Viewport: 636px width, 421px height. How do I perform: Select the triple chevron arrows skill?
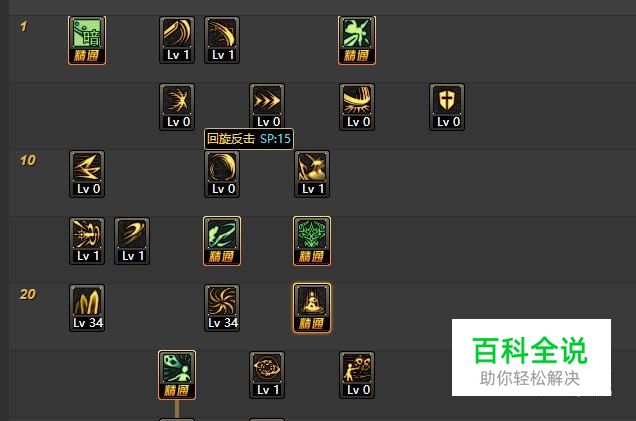point(267,107)
